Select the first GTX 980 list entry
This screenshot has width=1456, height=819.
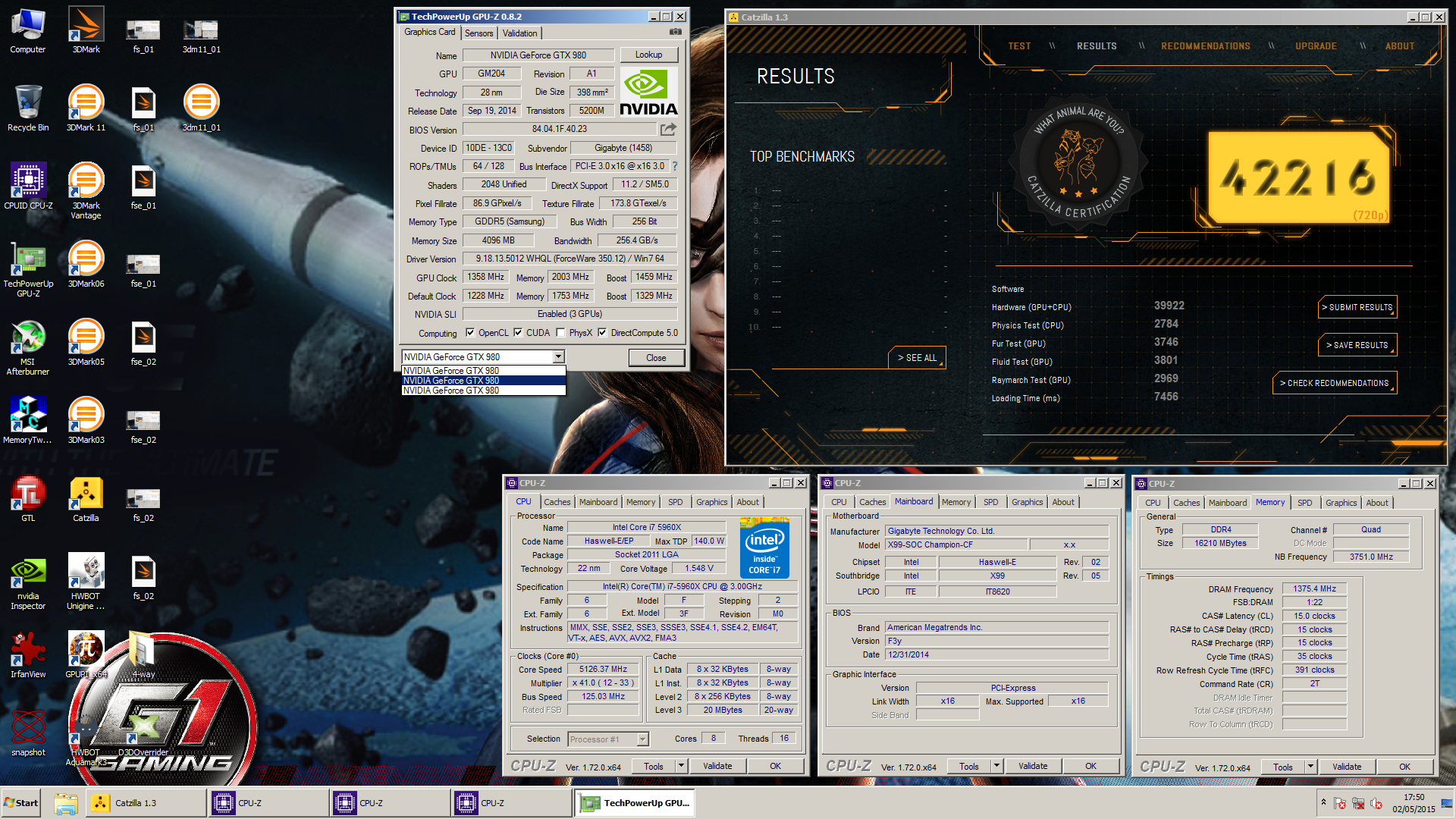(x=483, y=371)
